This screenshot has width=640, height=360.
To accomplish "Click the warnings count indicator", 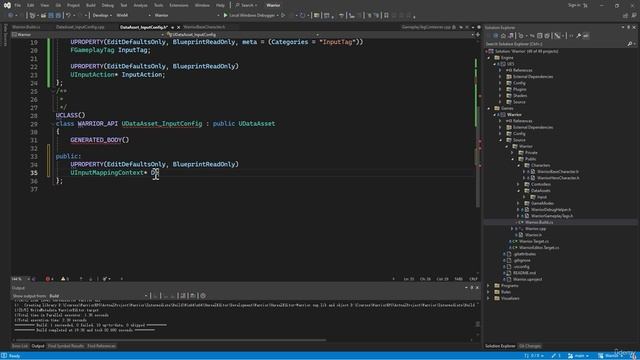I will click(64, 279).
